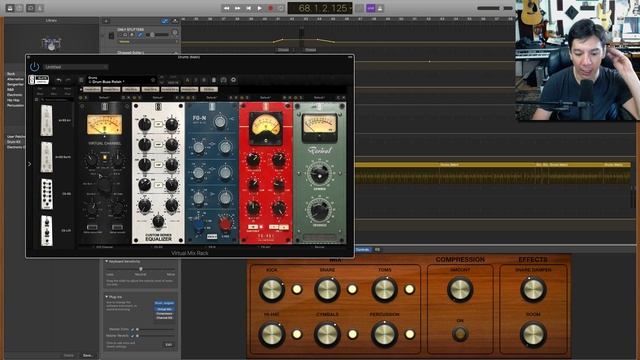
Task: Toggle the Compression ON button
Action: (460, 334)
